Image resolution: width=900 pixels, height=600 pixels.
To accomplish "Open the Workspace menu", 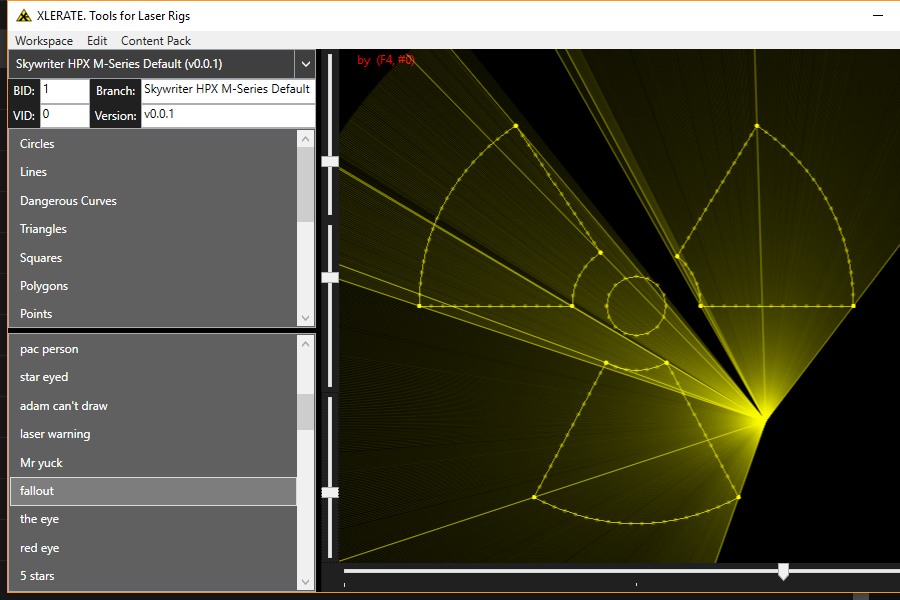I will [x=44, y=41].
